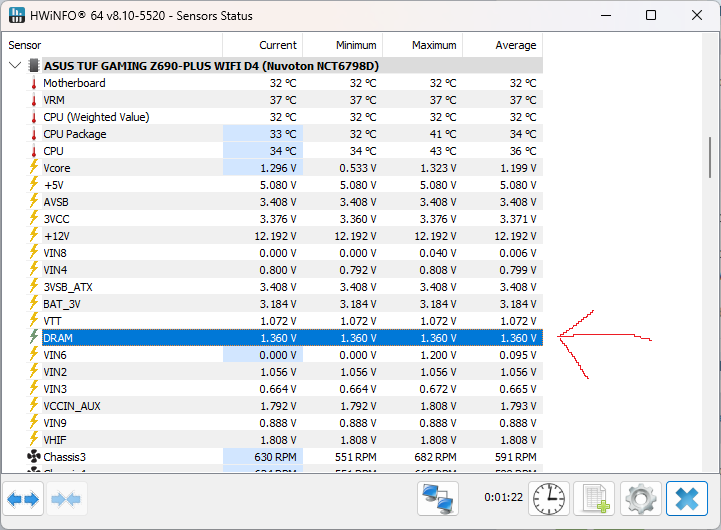Reset the elapsed time clock icon

tap(549, 499)
